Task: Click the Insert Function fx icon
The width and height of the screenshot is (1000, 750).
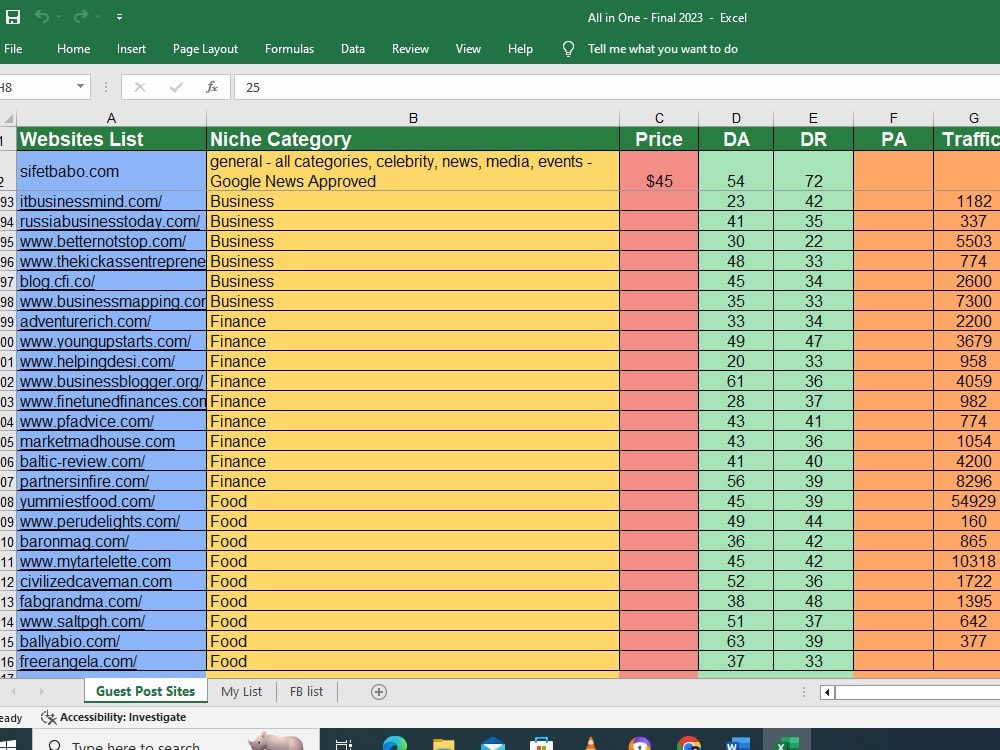Action: (x=212, y=87)
